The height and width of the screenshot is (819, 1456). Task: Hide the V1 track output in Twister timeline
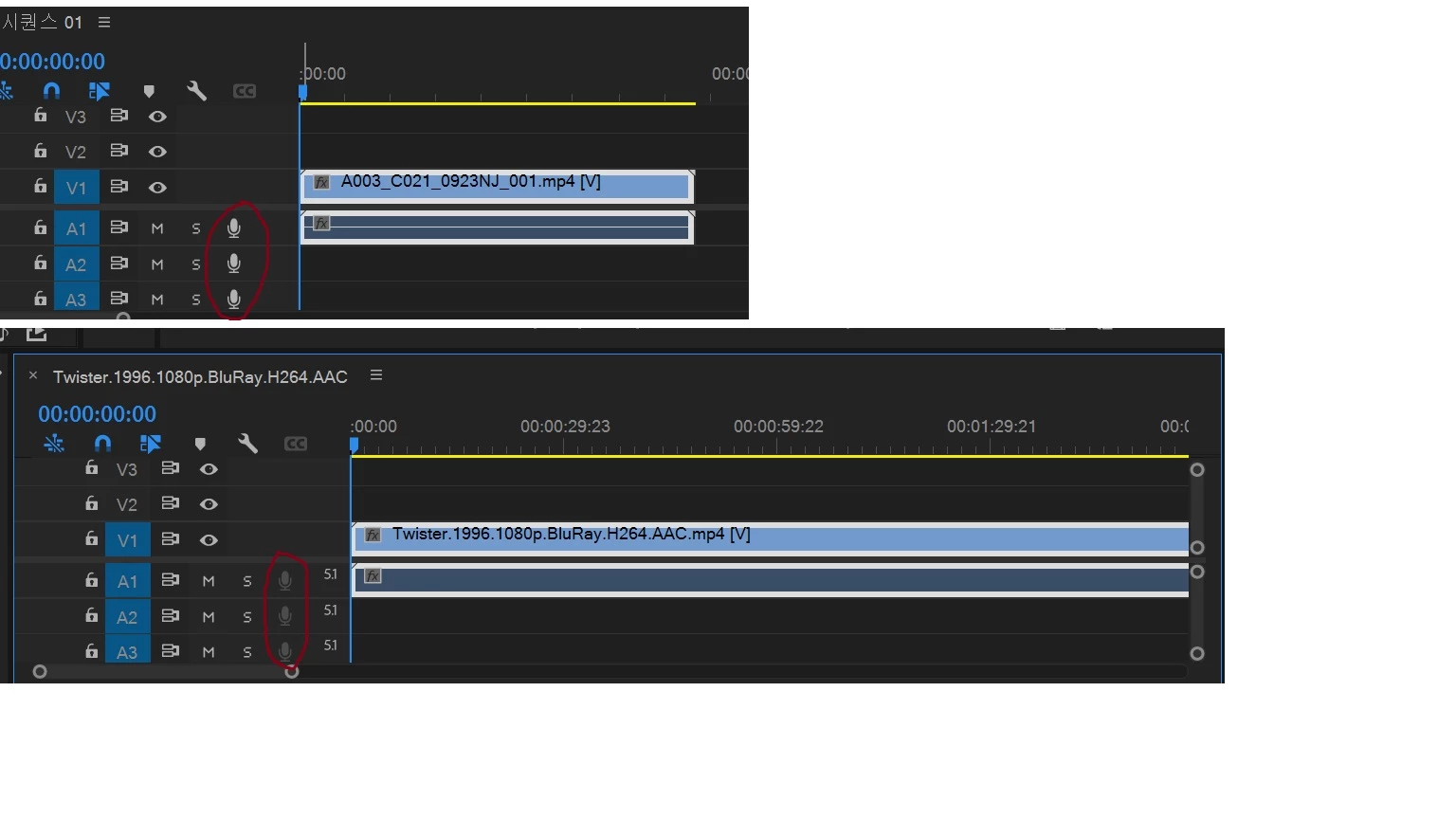tap(209, 540)
